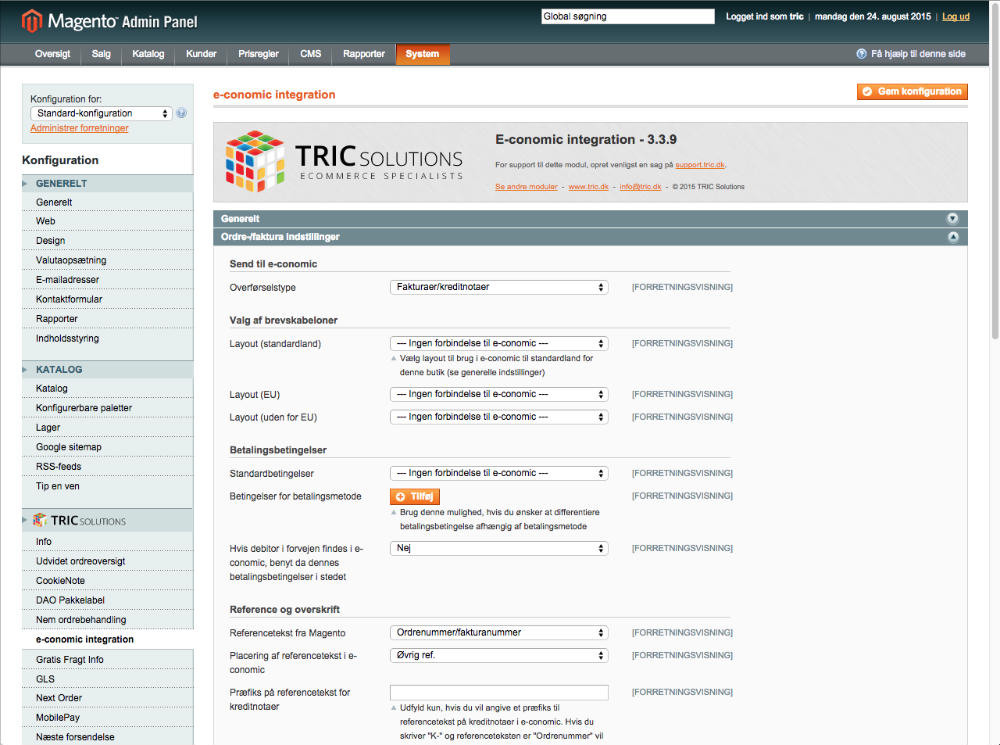
Task: Click the plus icon on the Tilføj button
Action: (401, 496)
